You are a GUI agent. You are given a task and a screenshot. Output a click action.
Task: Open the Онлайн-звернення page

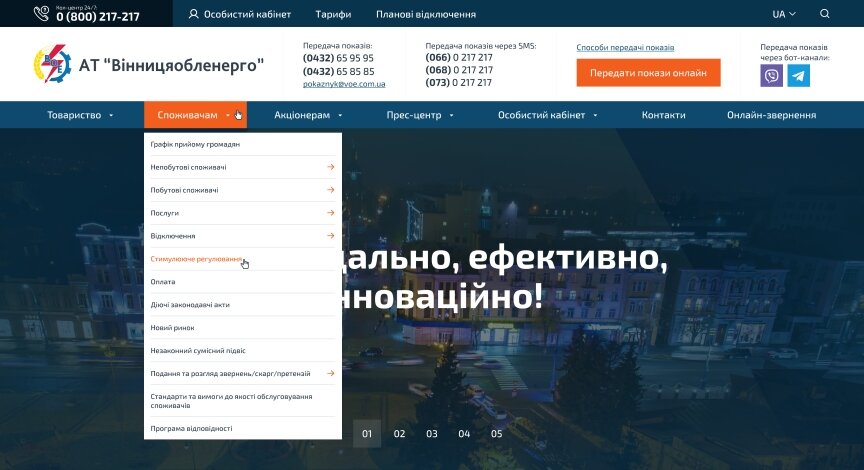click(771, 115)
